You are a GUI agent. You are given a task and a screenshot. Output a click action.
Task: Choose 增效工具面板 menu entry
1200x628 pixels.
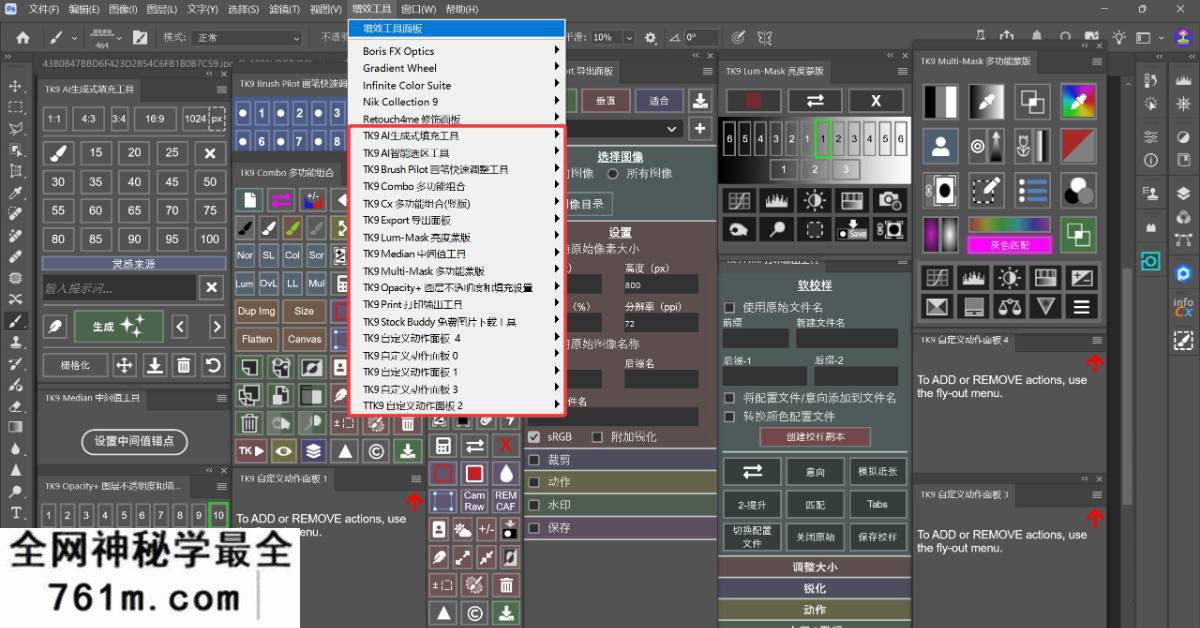tap(456, 28)
